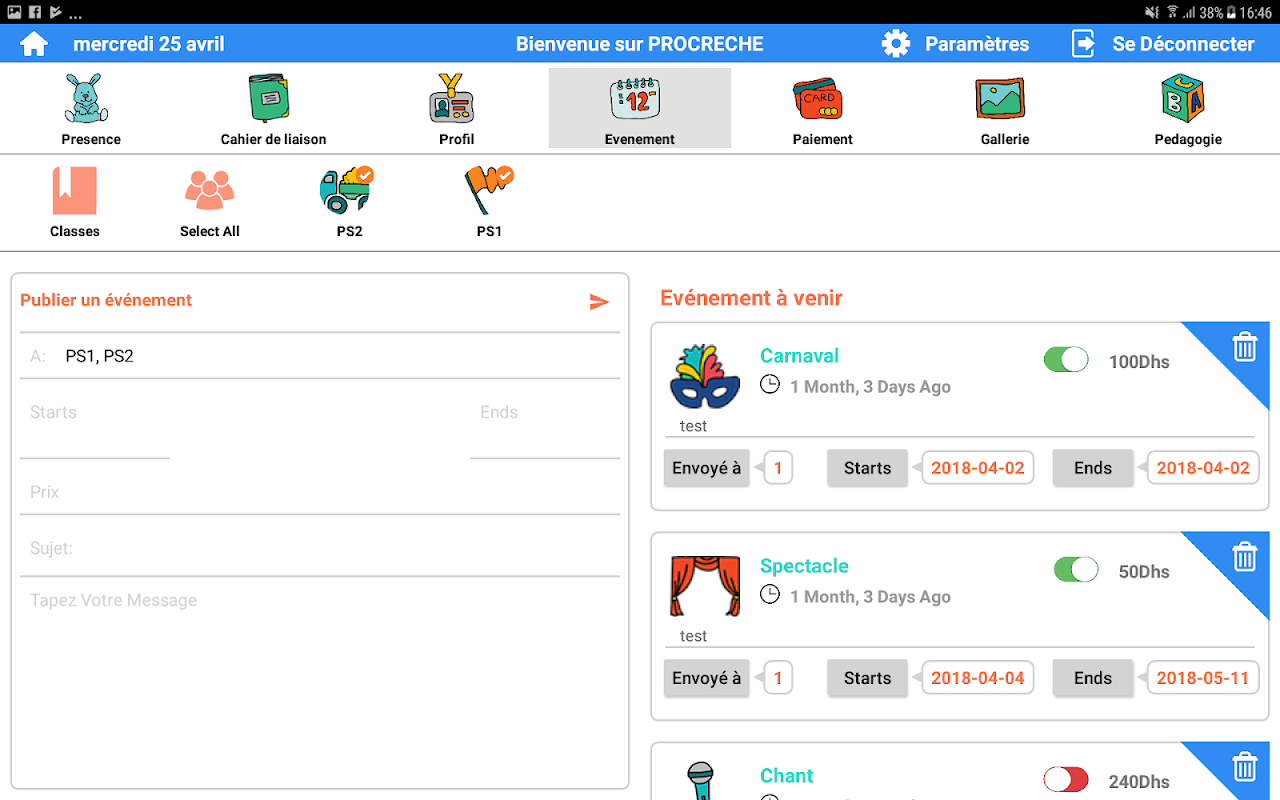This screenshot has width=1280, height=800.
Task: Click the 100Dhs price of Carnaval
Action: [1139, 362]
